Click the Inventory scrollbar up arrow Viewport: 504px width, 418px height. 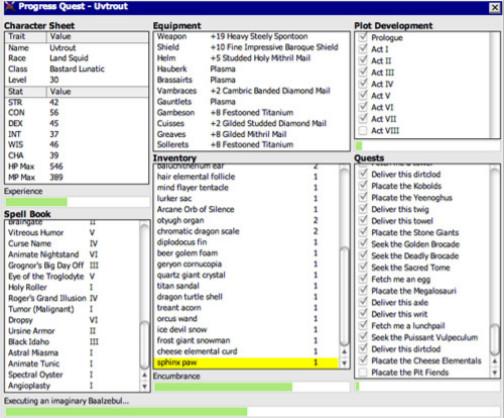(x=344, y=352)
